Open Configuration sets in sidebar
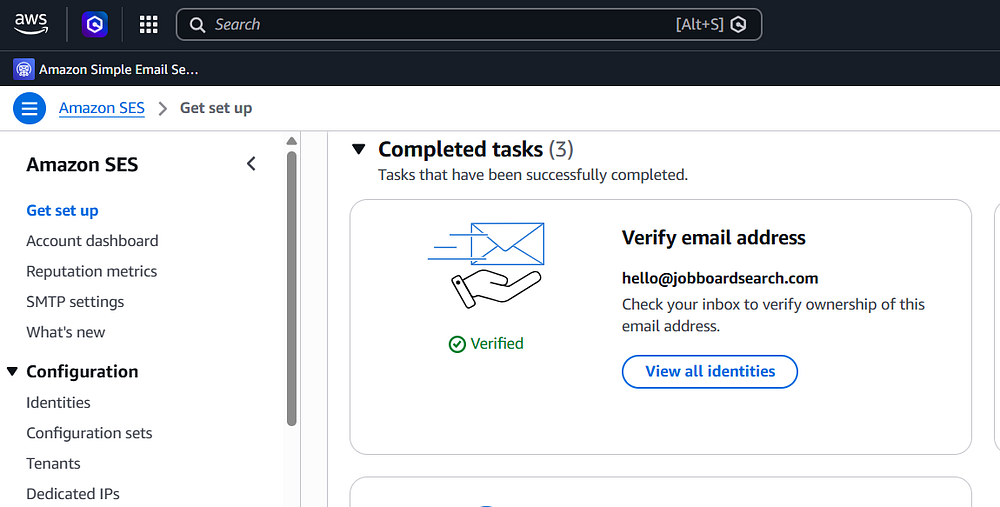 pos(89,433)
